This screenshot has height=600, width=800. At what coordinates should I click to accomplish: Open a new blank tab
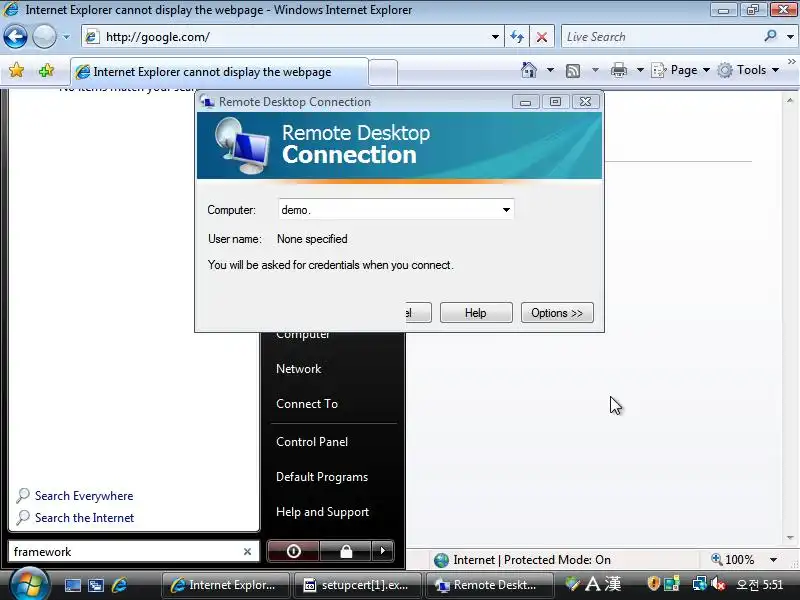[x=383, y=72]
